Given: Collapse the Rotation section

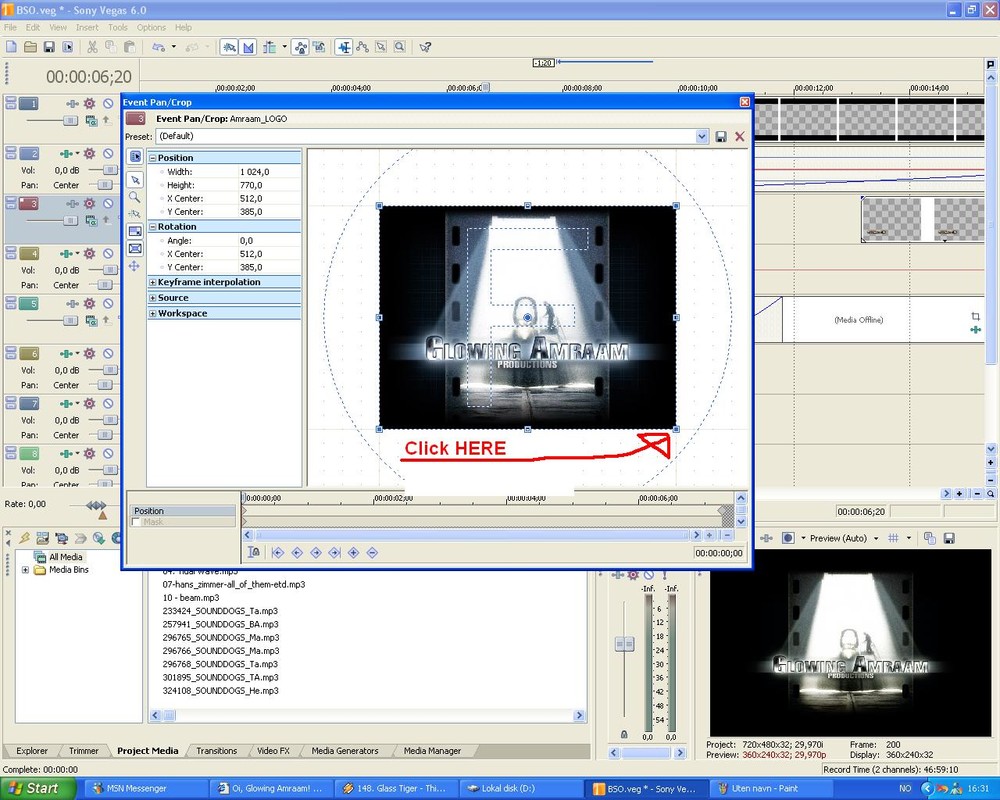Looking at the screenshot, I should point(152,226).
